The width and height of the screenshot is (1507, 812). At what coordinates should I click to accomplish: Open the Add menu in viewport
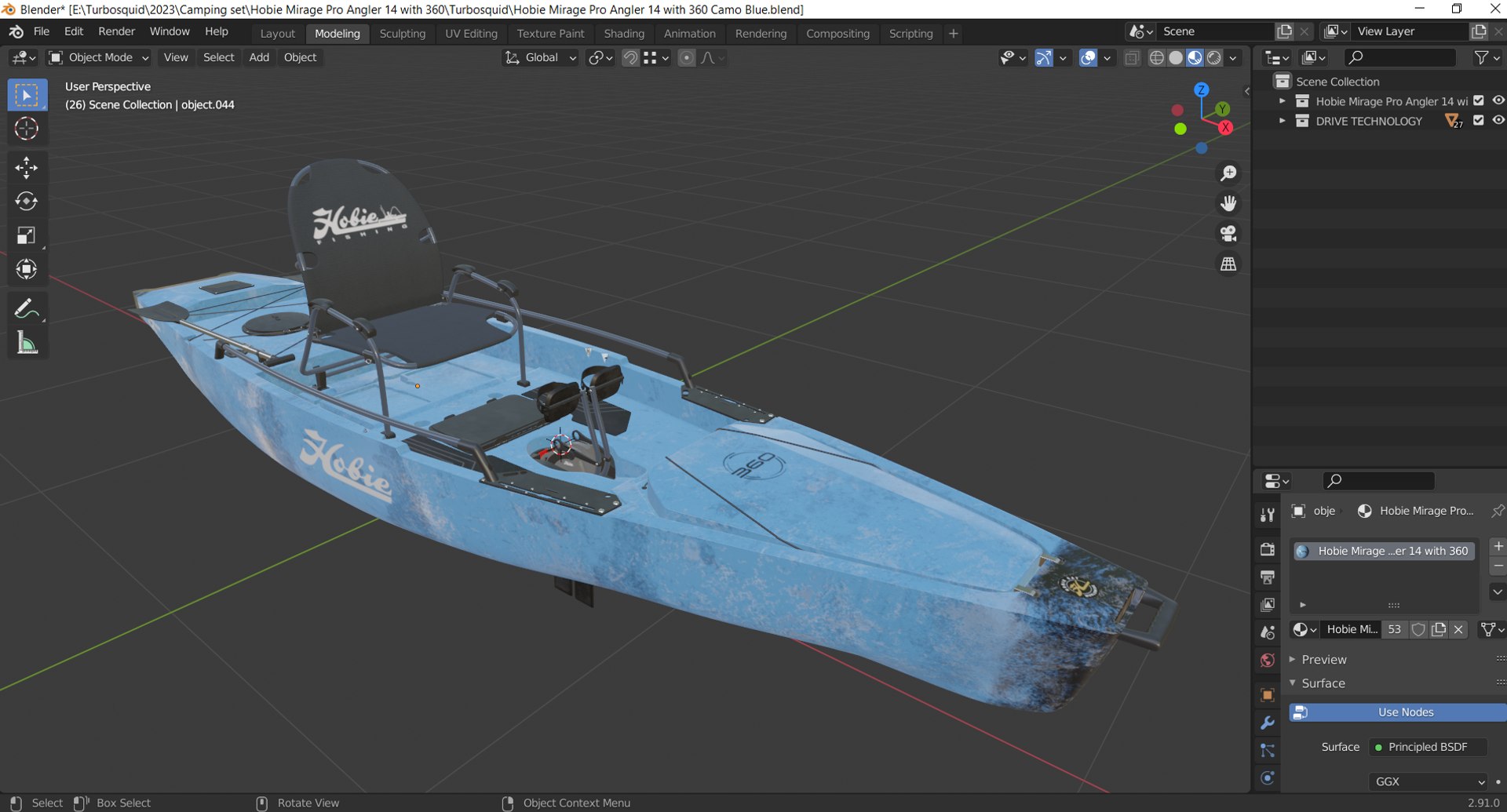point(259,57)
